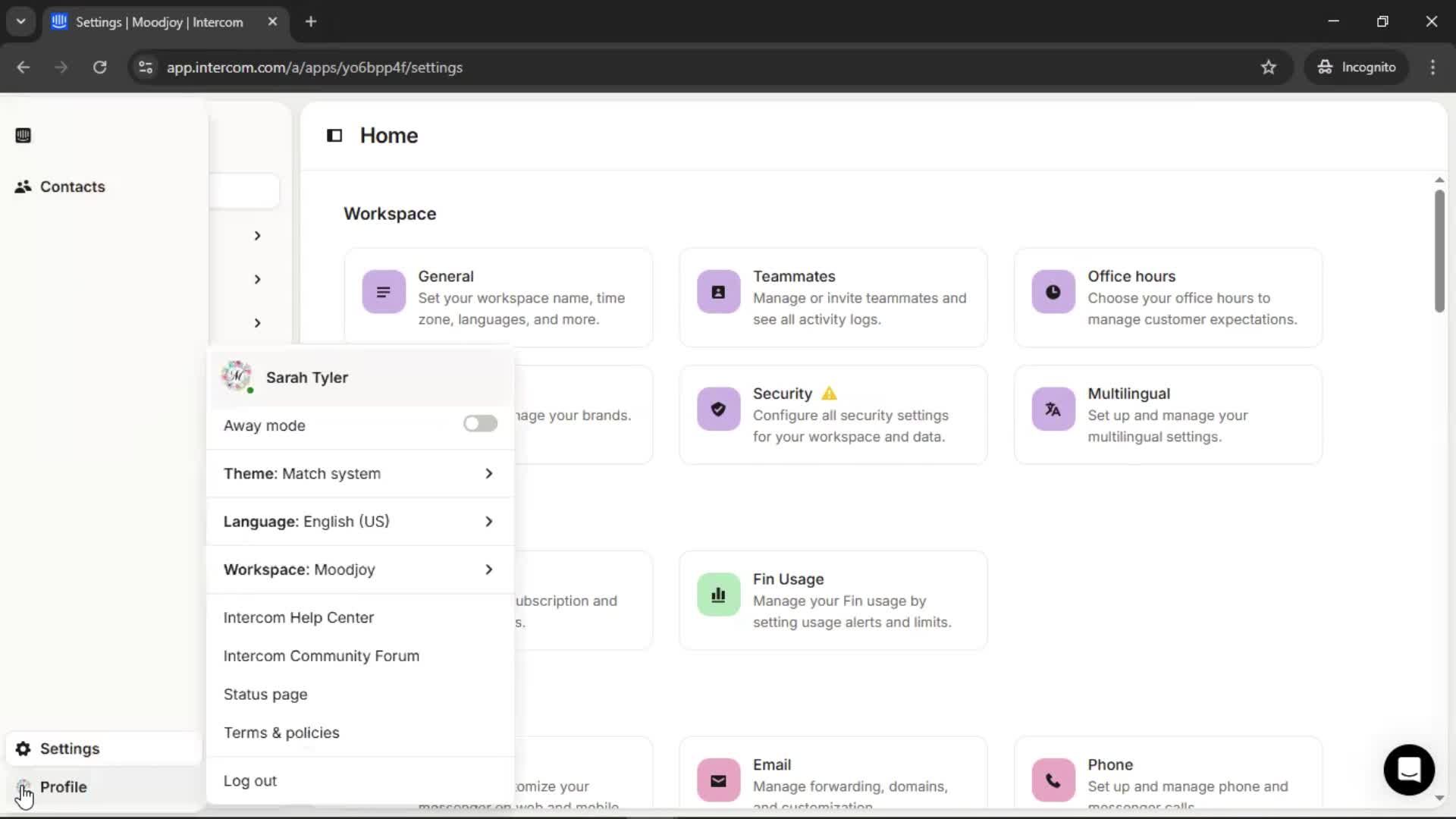Expand the Theme: Match system submenu

click(x=360, y=474)
